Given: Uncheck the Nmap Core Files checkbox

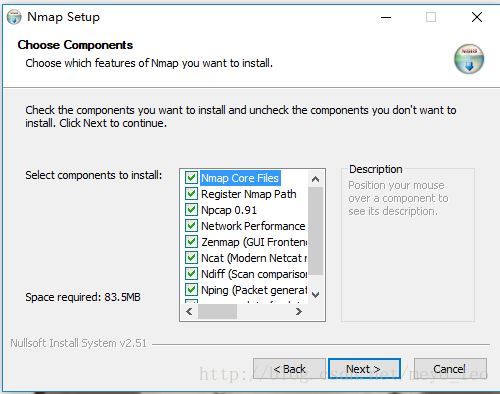Looking at the screenshot, I should pyautogui.click(x=191, y=178).
